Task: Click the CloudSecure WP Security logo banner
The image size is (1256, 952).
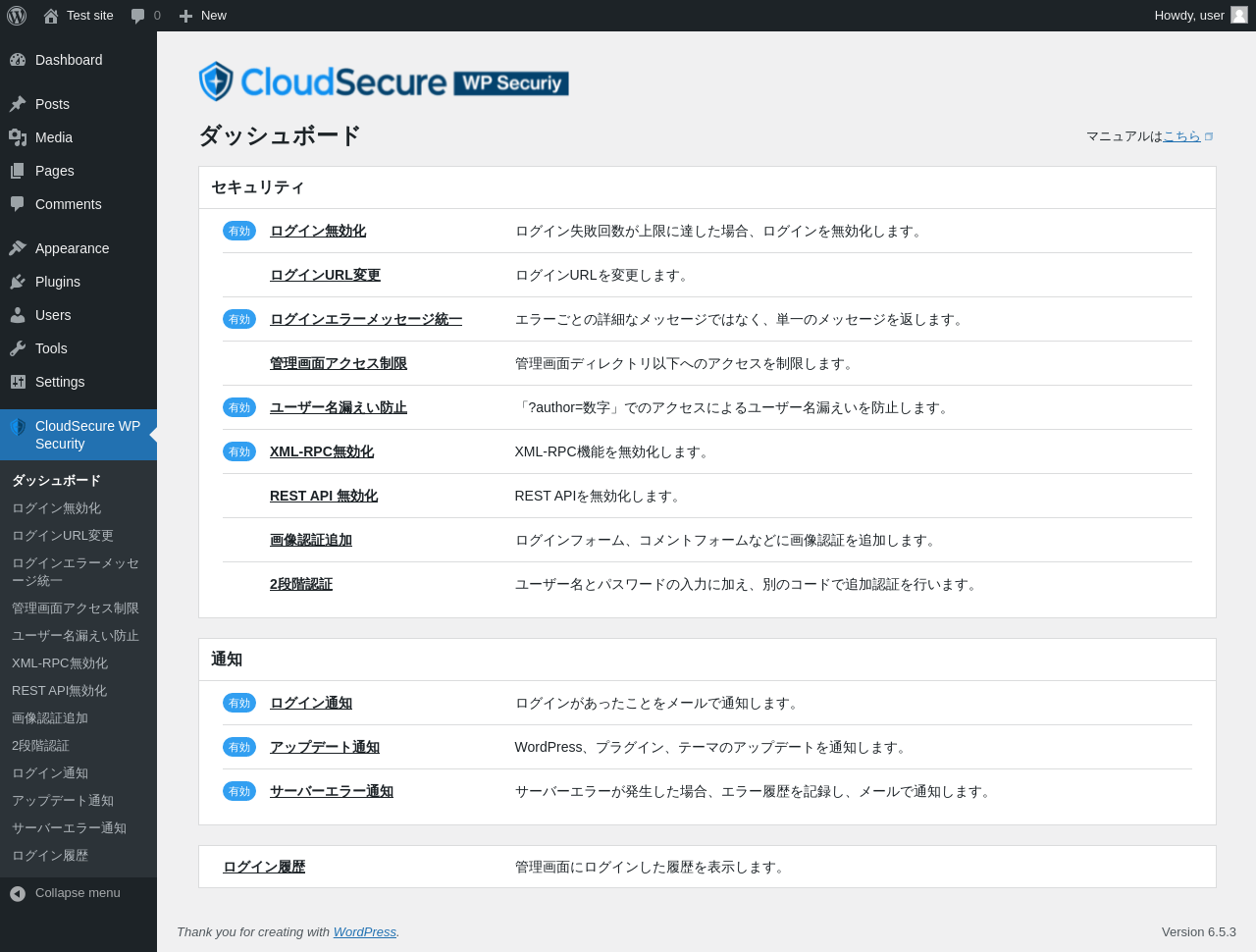Action: coord(384,81)
